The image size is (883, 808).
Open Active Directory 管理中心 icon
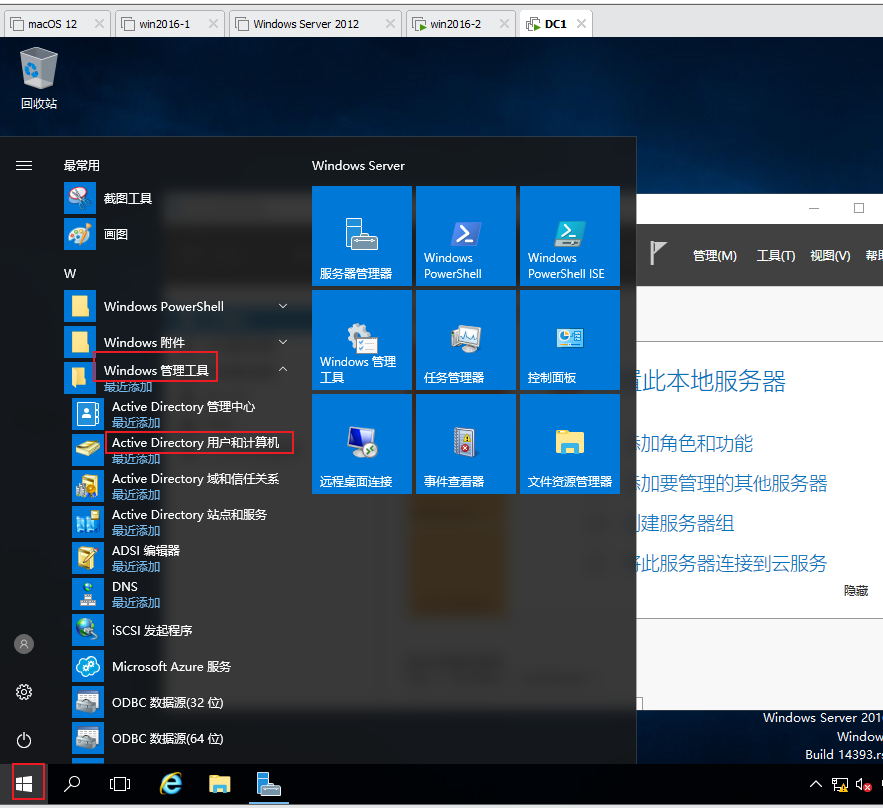pos(88,414)
